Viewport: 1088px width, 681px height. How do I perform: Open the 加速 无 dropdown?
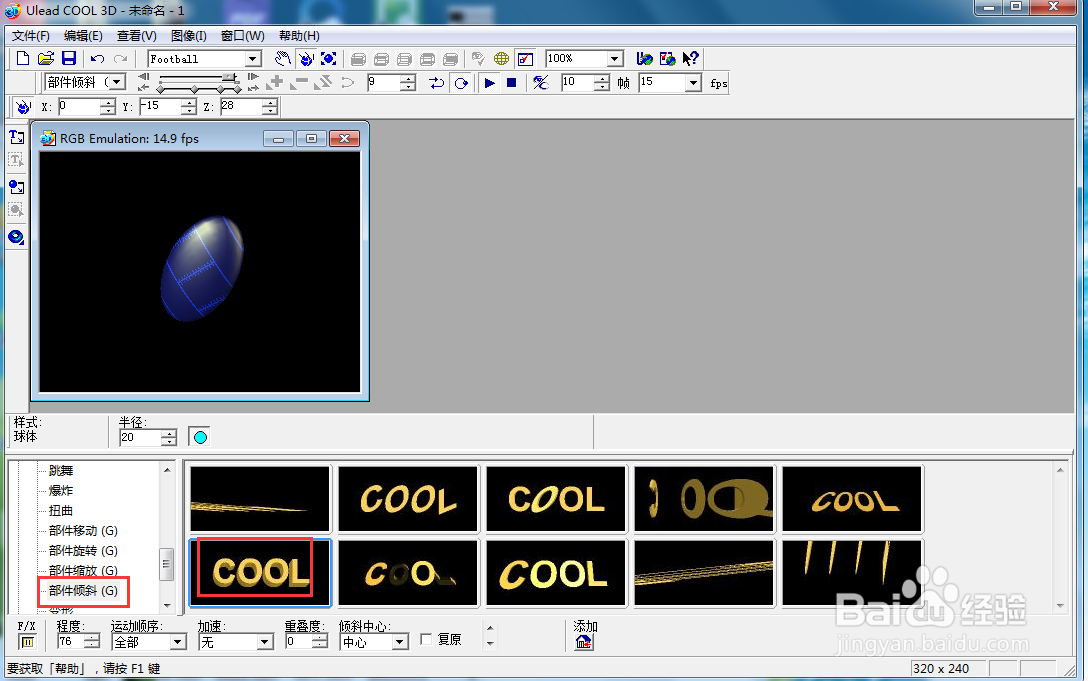click(264, 642)
